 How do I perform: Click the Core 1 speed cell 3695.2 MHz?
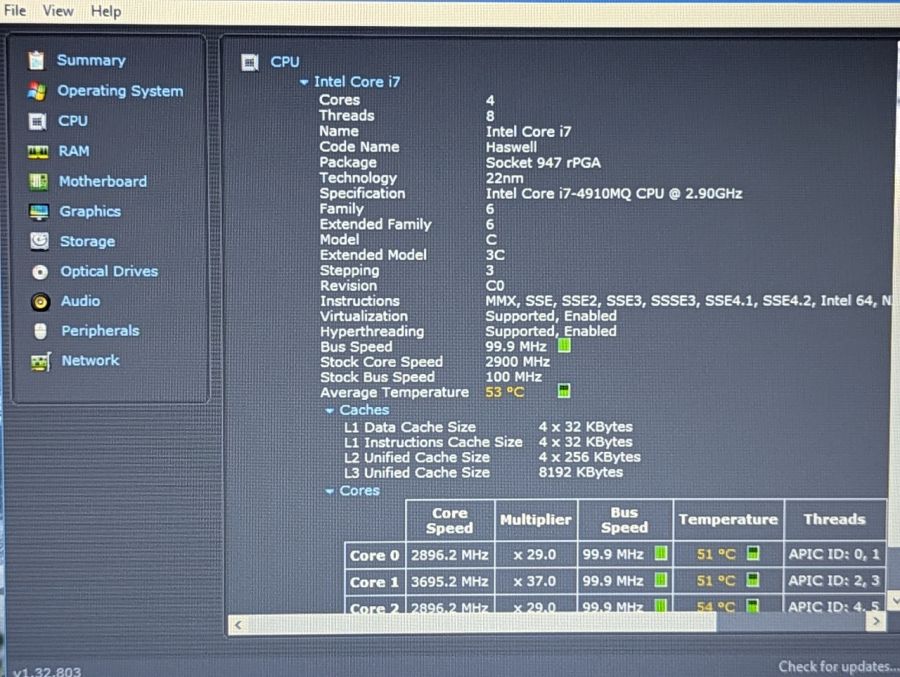point(449,582)
